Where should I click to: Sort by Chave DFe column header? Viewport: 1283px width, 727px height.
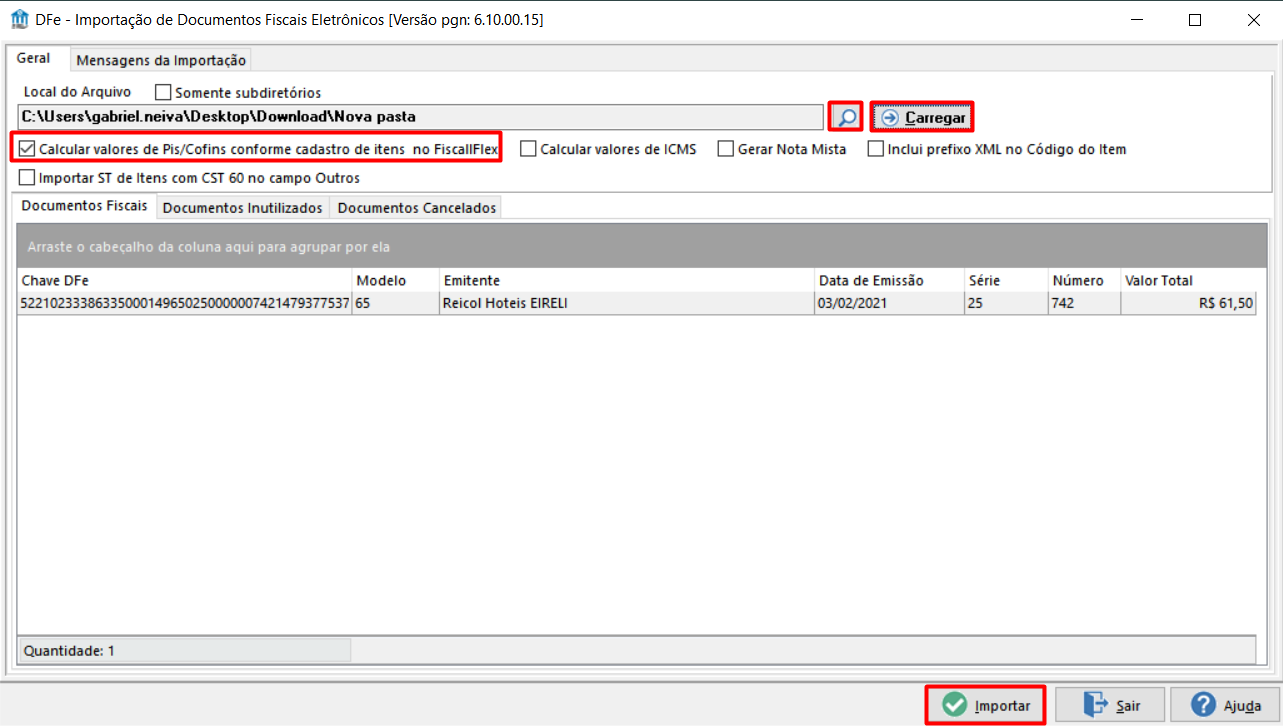(x=185, y=280)
